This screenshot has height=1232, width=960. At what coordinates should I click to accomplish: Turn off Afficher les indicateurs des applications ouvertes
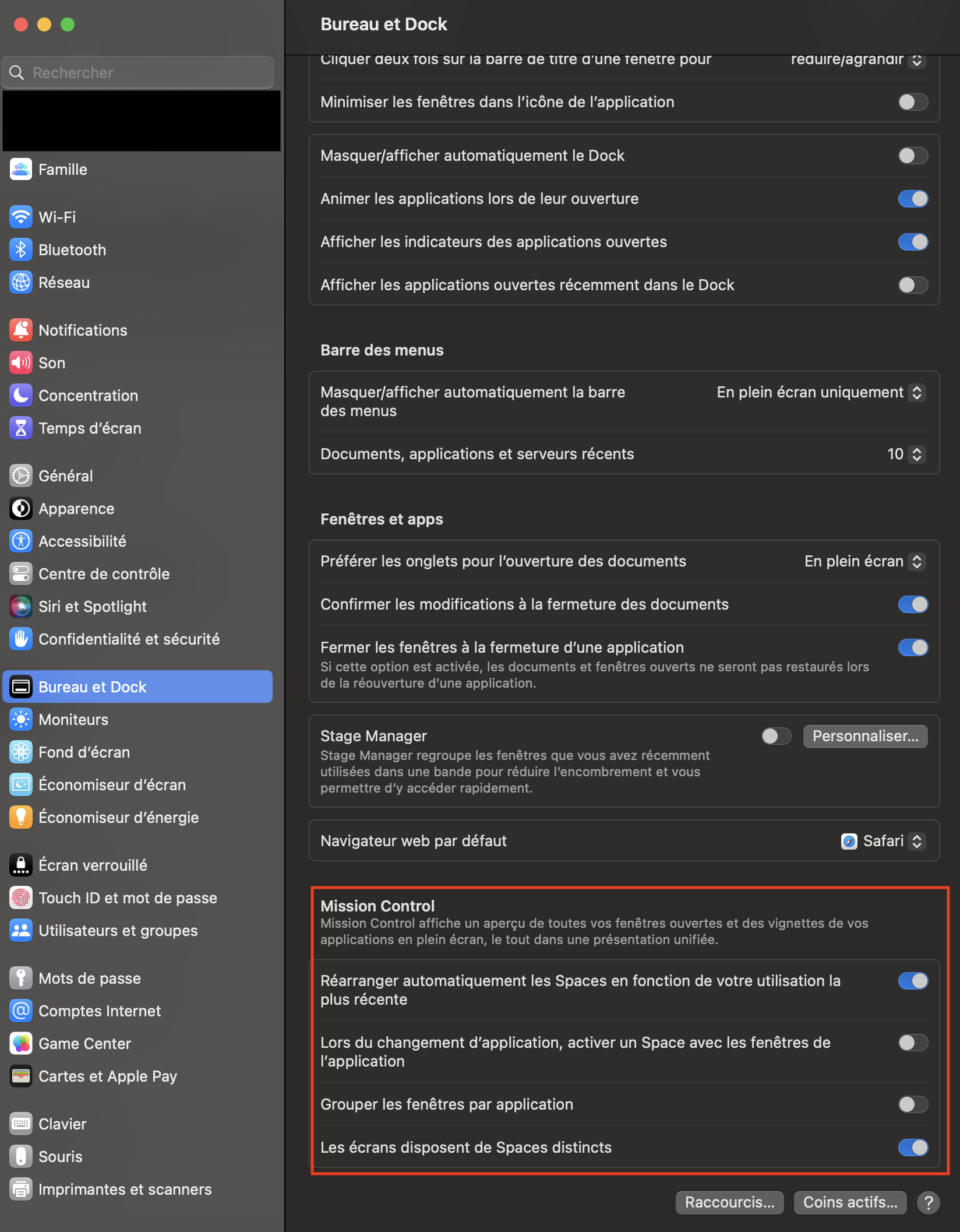[x=913, y=242]
